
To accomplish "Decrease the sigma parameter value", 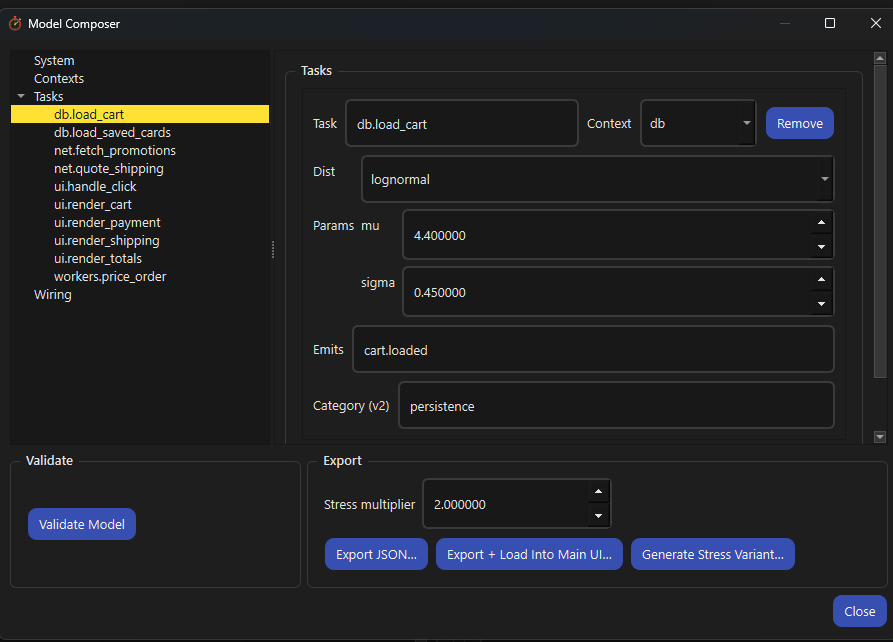I will point(821,304).
